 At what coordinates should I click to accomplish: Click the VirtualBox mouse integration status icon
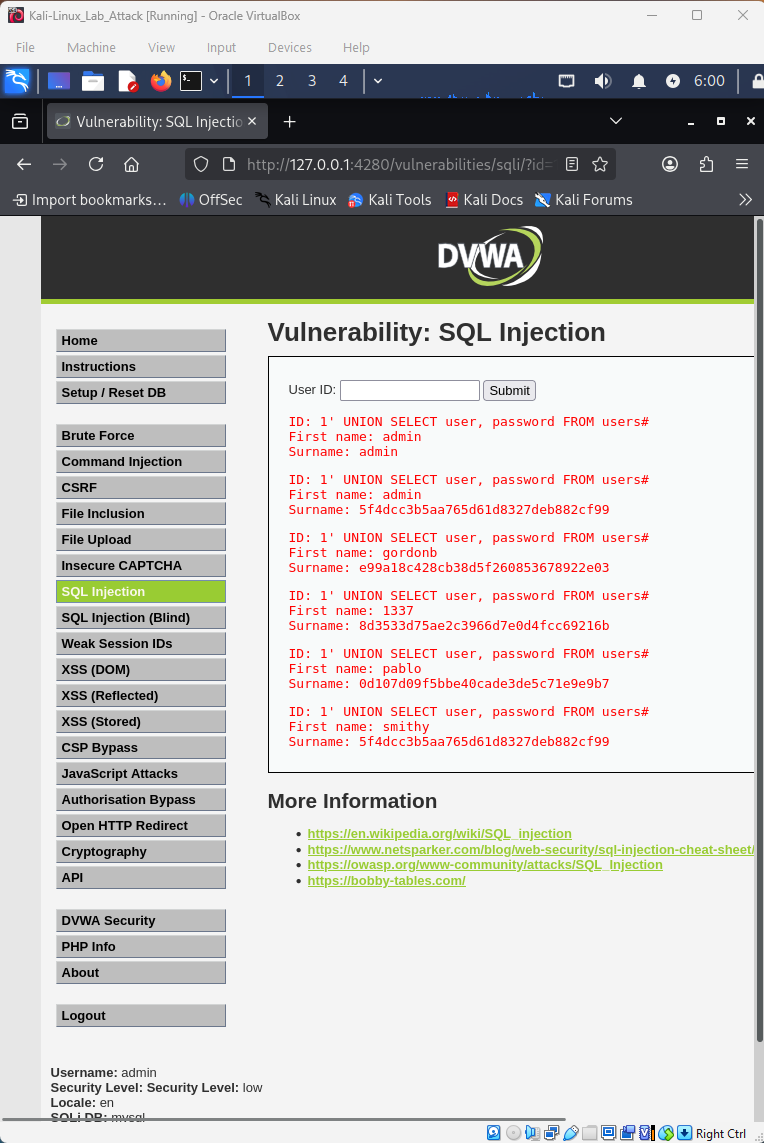(666, 1133)
